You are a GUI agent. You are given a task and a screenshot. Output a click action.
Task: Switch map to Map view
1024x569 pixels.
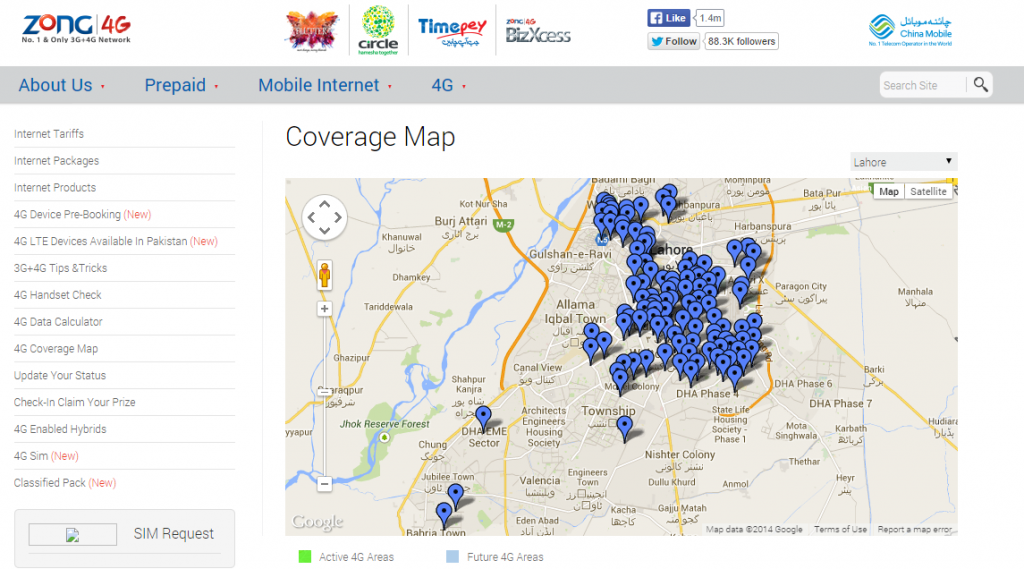pos(889,191)
